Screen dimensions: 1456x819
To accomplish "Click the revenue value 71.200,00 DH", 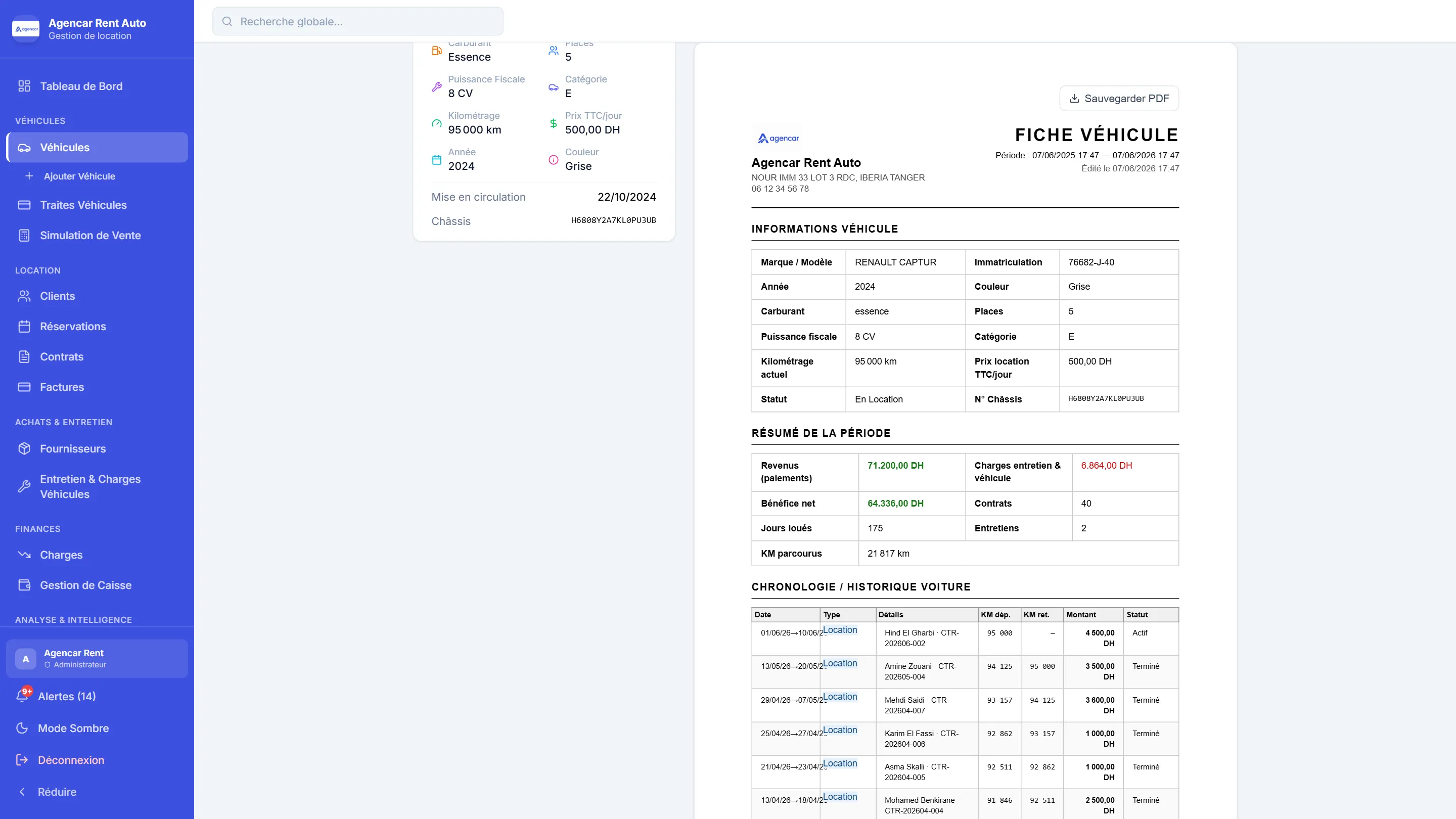I will click(x=895, y=466).
